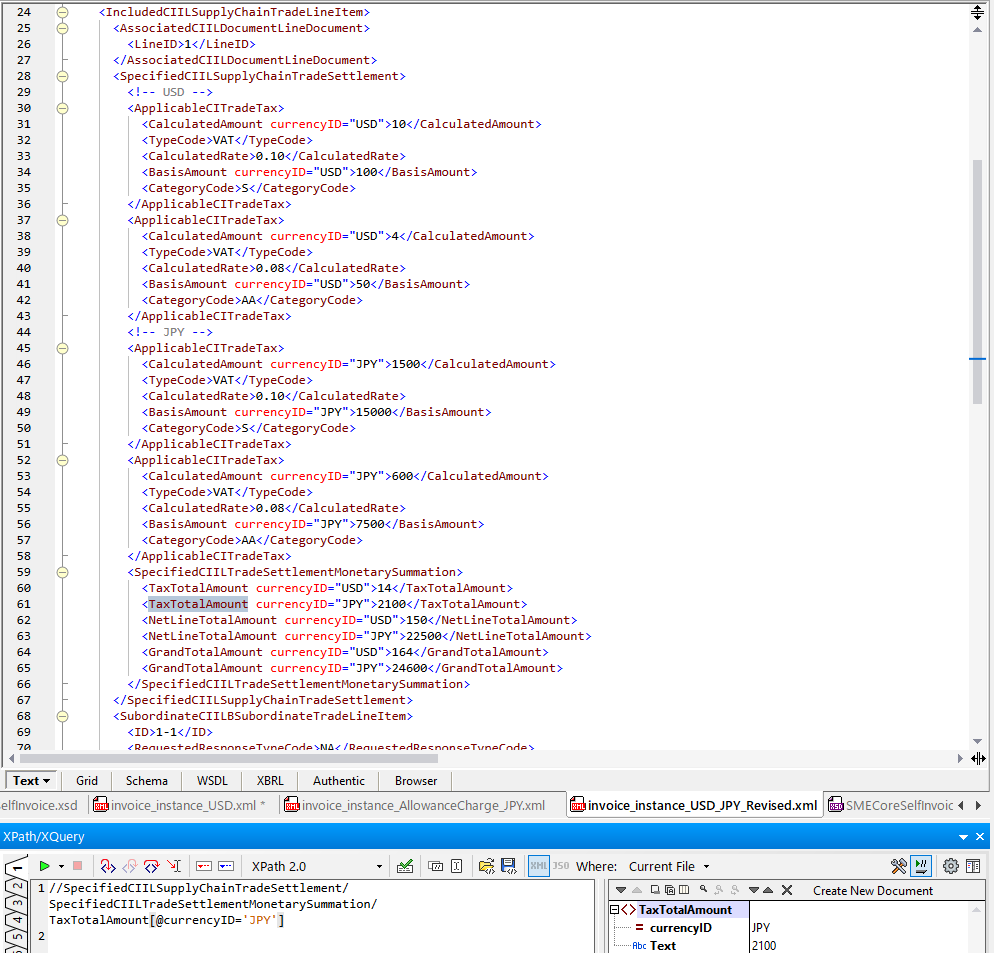Click the multi-line expression layout icon

pos(456,866)
